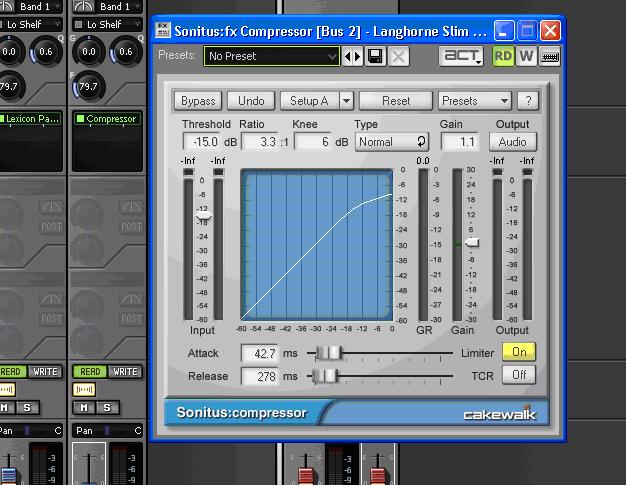
Task: Click the Reset button
Action: tap(396, 101)
